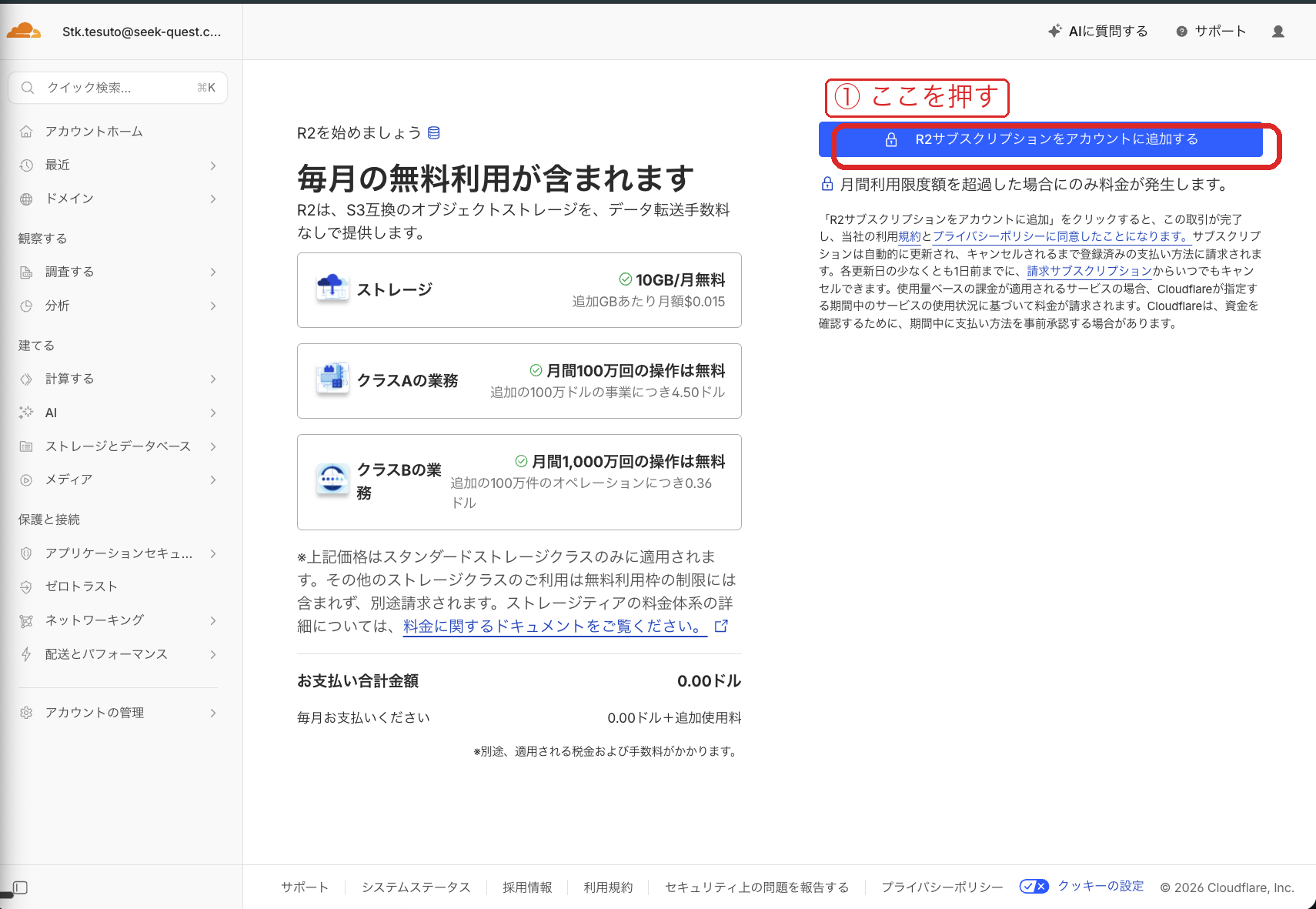Expand the 計算する submenu chevron

[213, 379]
